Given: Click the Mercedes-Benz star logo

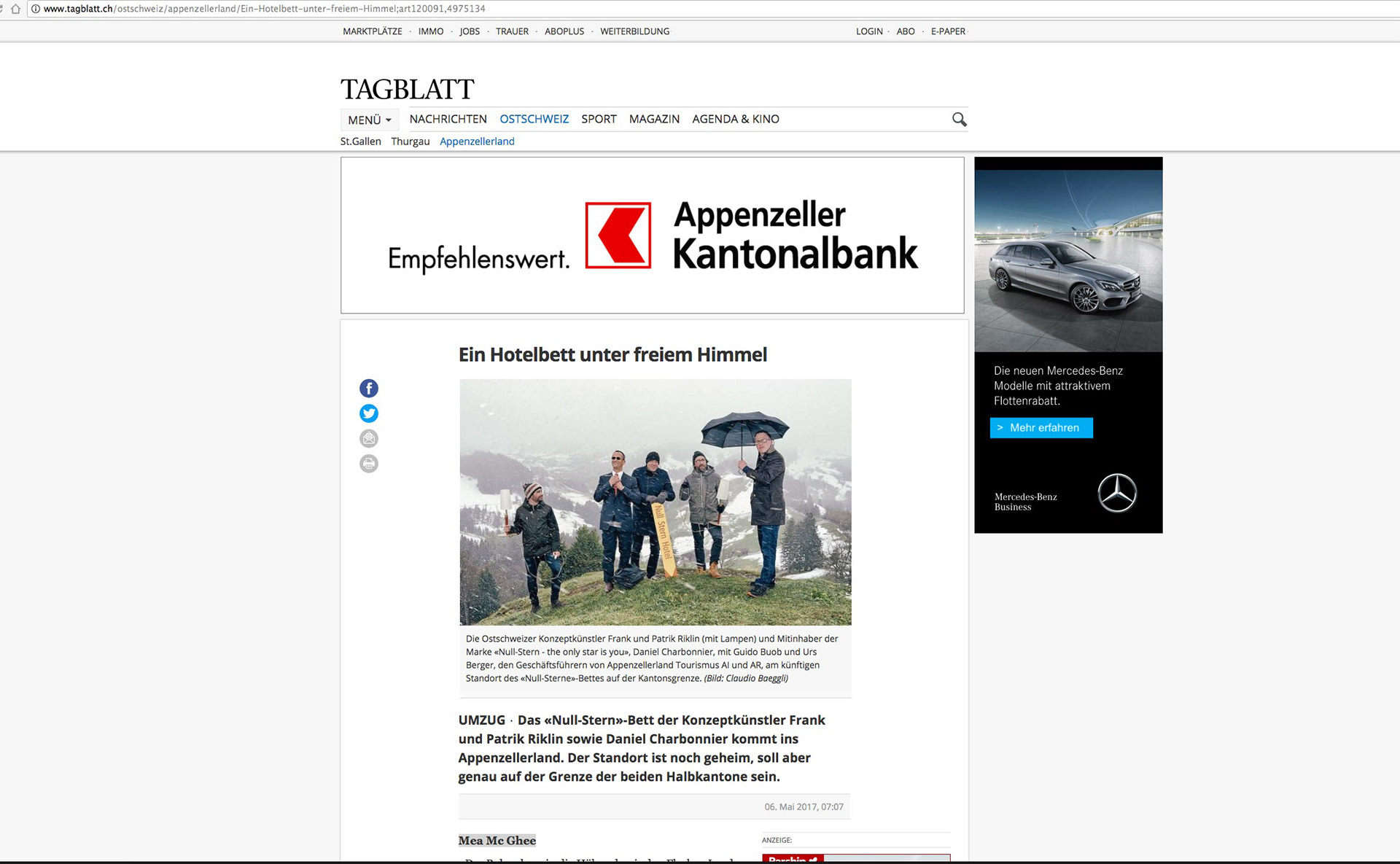Looking at the screenshot, I should click(1116, 493).
